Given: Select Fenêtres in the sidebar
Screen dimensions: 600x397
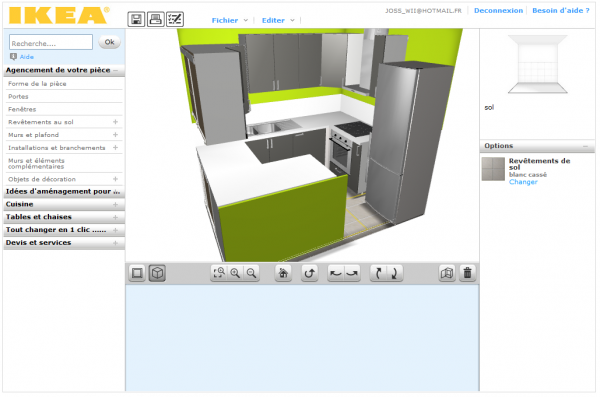Looking at the screenshot, I should click(x=22, y=109).
